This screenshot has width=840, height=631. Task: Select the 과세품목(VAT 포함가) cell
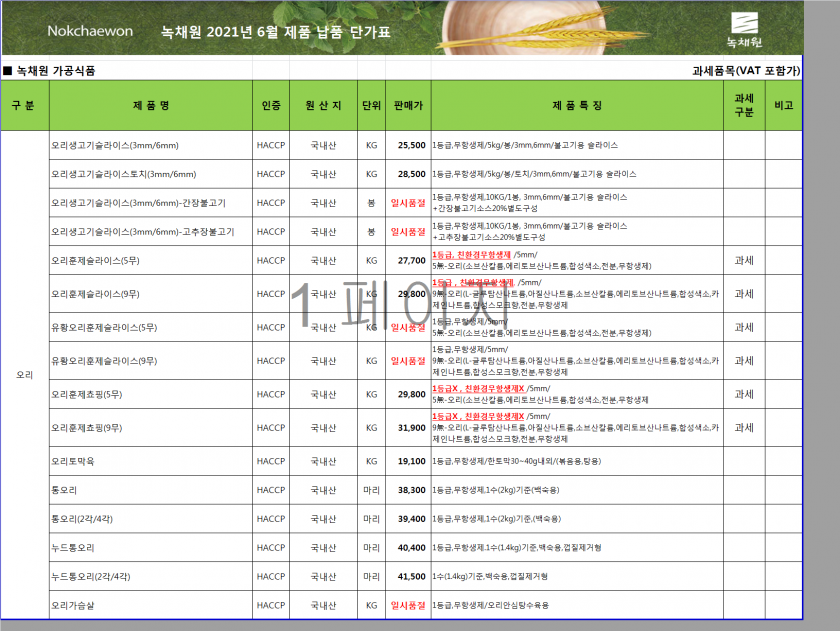pos(746,71)
